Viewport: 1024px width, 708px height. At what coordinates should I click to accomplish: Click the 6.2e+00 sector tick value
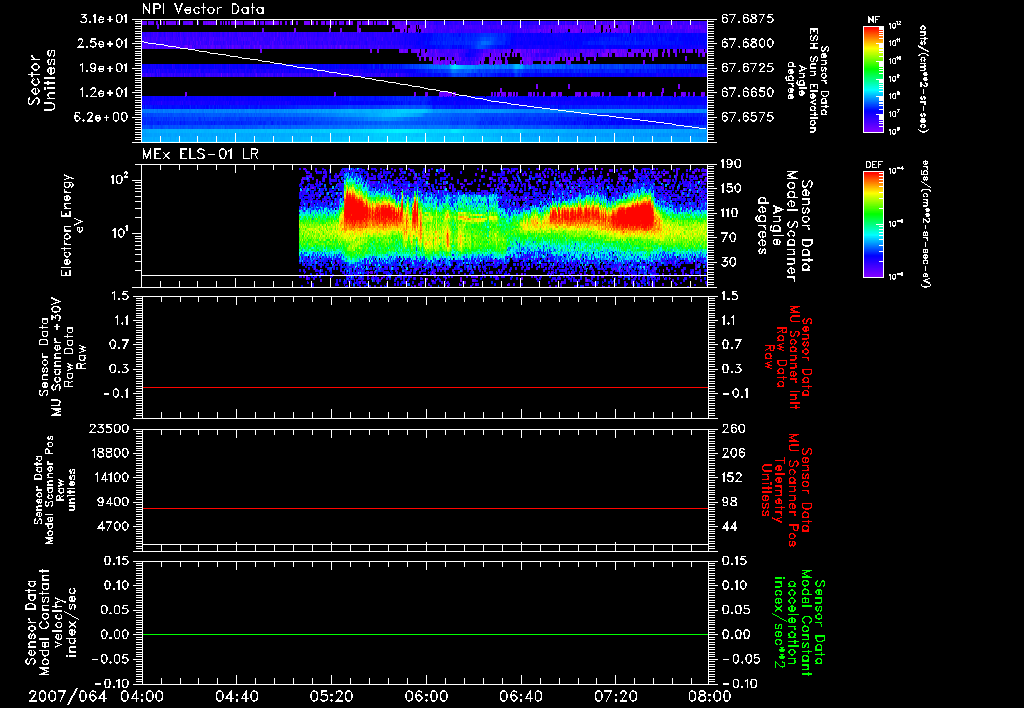click(103, 117)
